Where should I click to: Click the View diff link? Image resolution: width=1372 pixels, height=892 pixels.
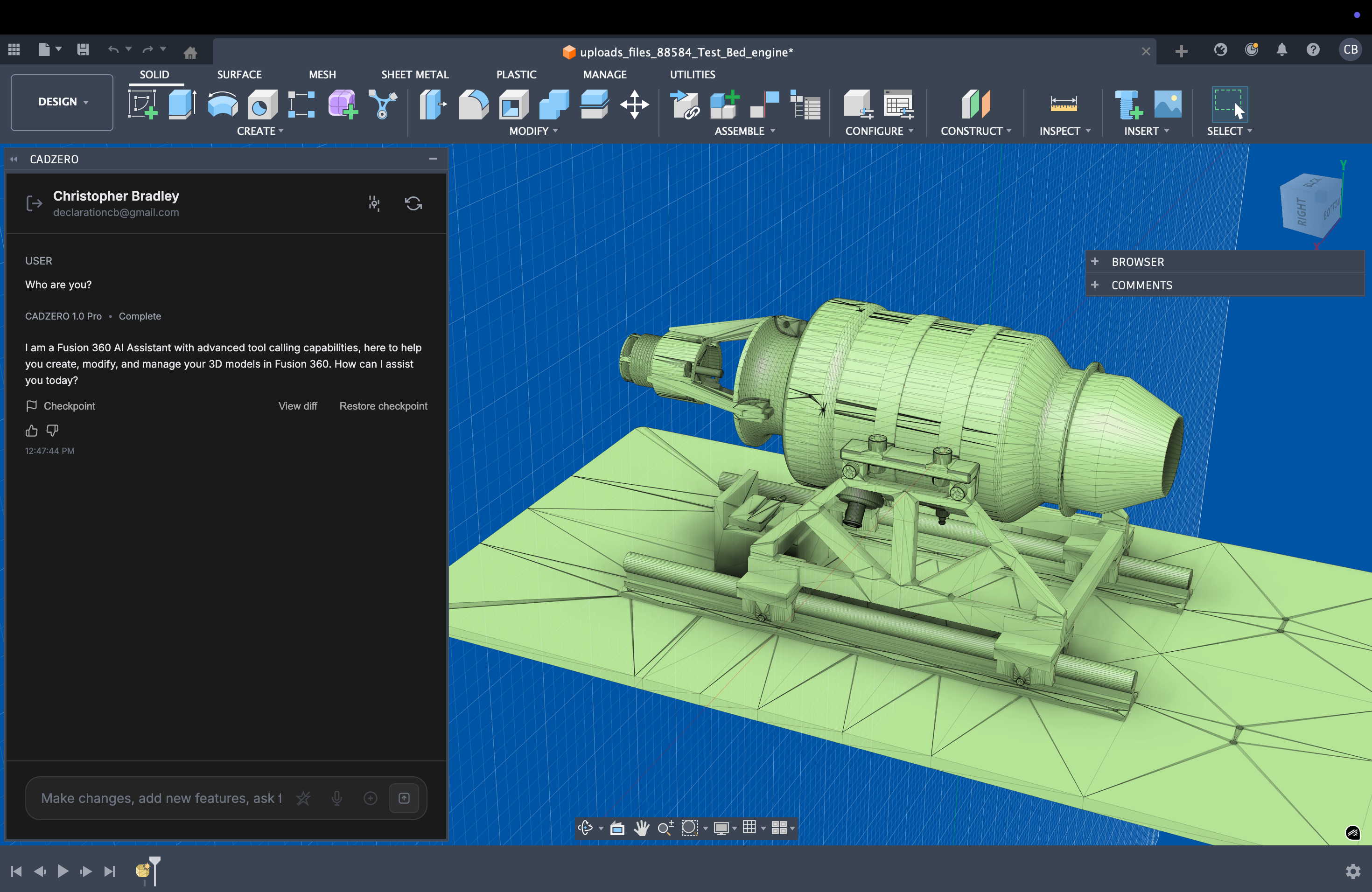(298, 406)
